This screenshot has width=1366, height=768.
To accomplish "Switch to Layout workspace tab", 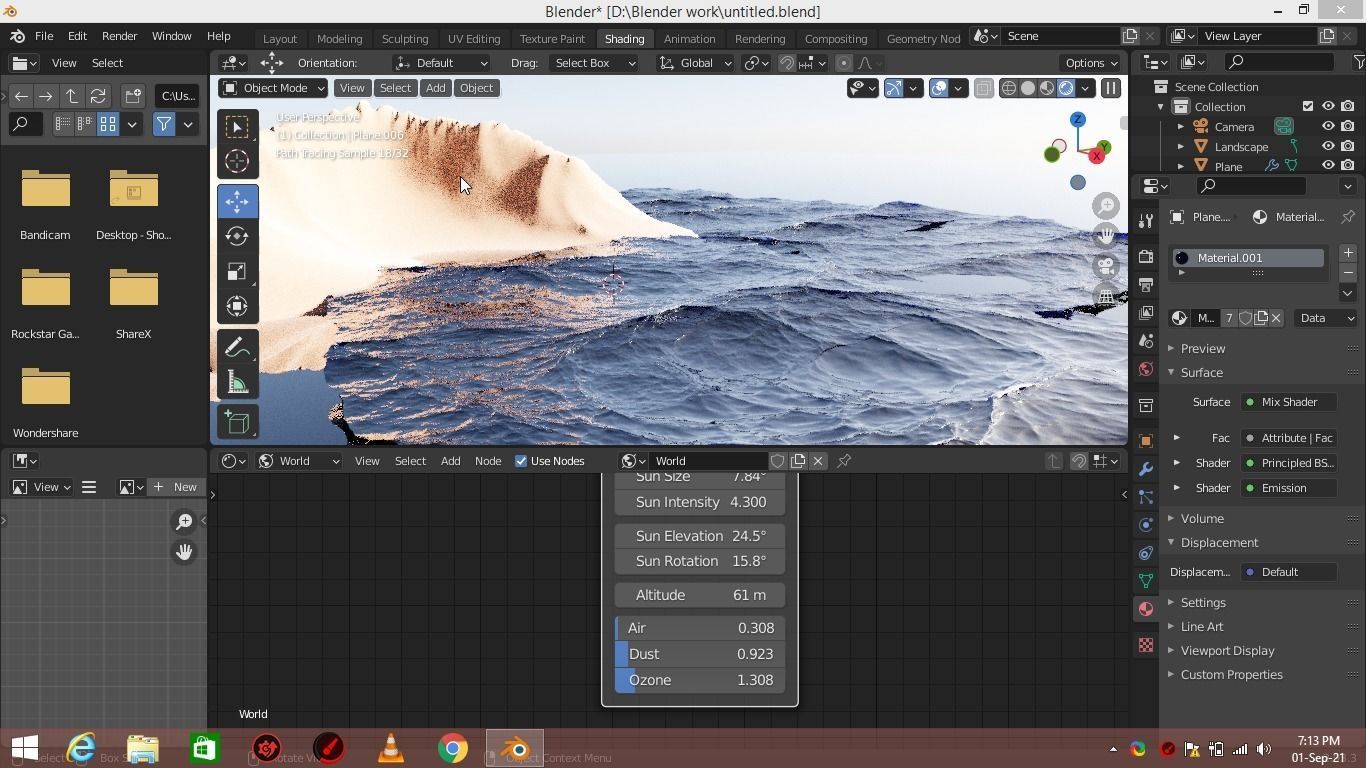I will point(280,38).
